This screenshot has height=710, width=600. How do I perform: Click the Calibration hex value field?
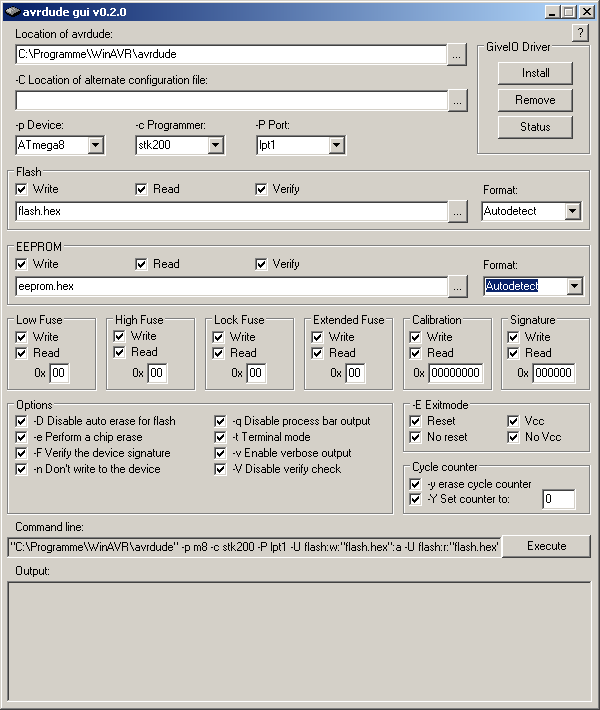pyautogui.click(x=455, y=373)
